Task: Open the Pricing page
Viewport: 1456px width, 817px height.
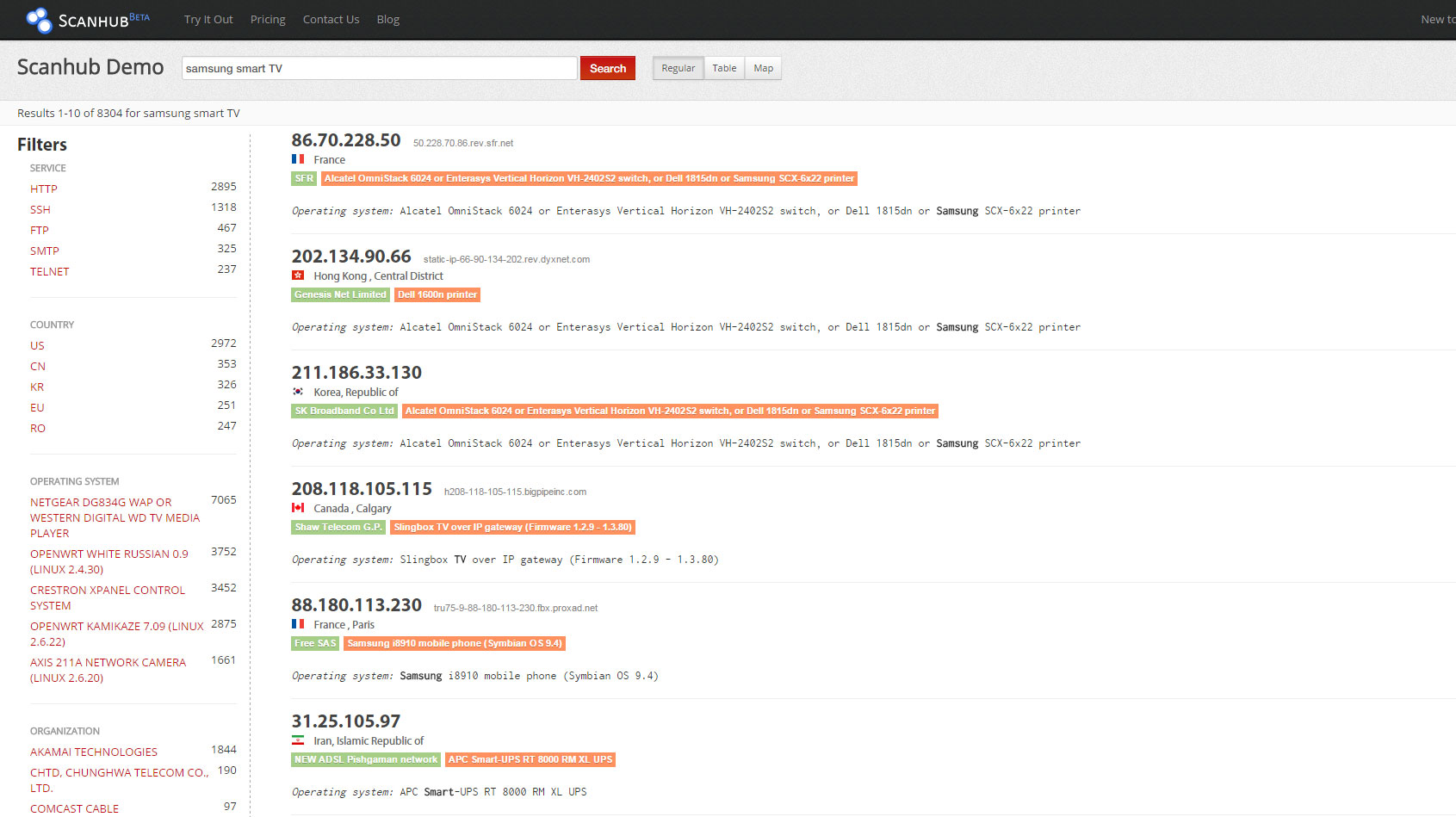Action: click(268, 19)
